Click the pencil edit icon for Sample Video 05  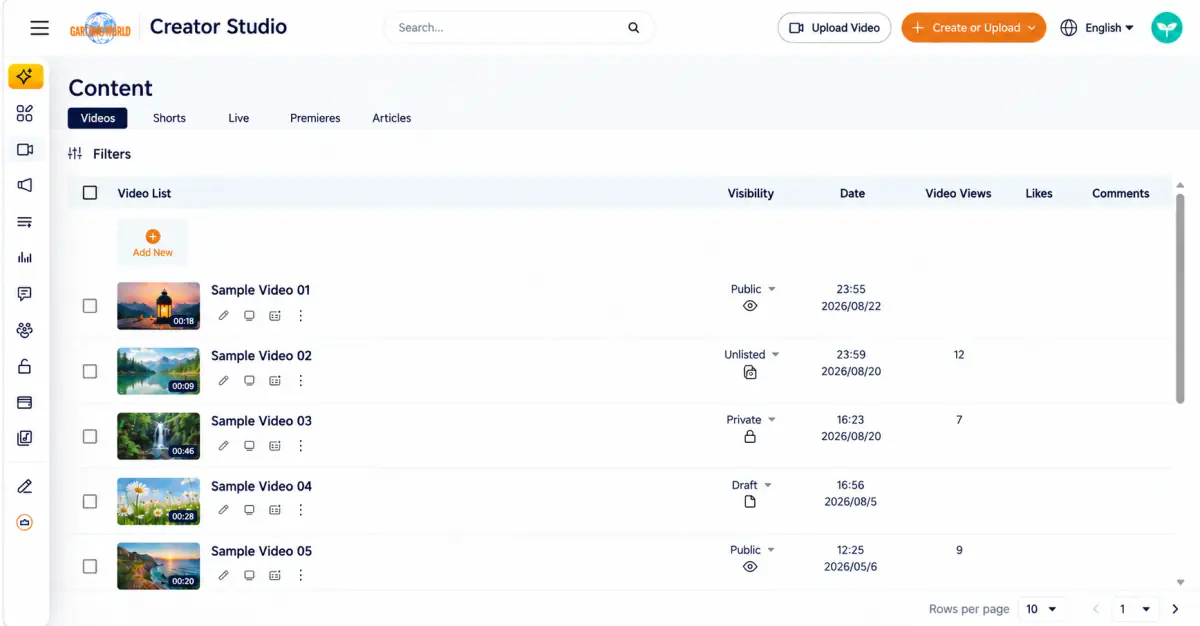click(x=223, y=575)
